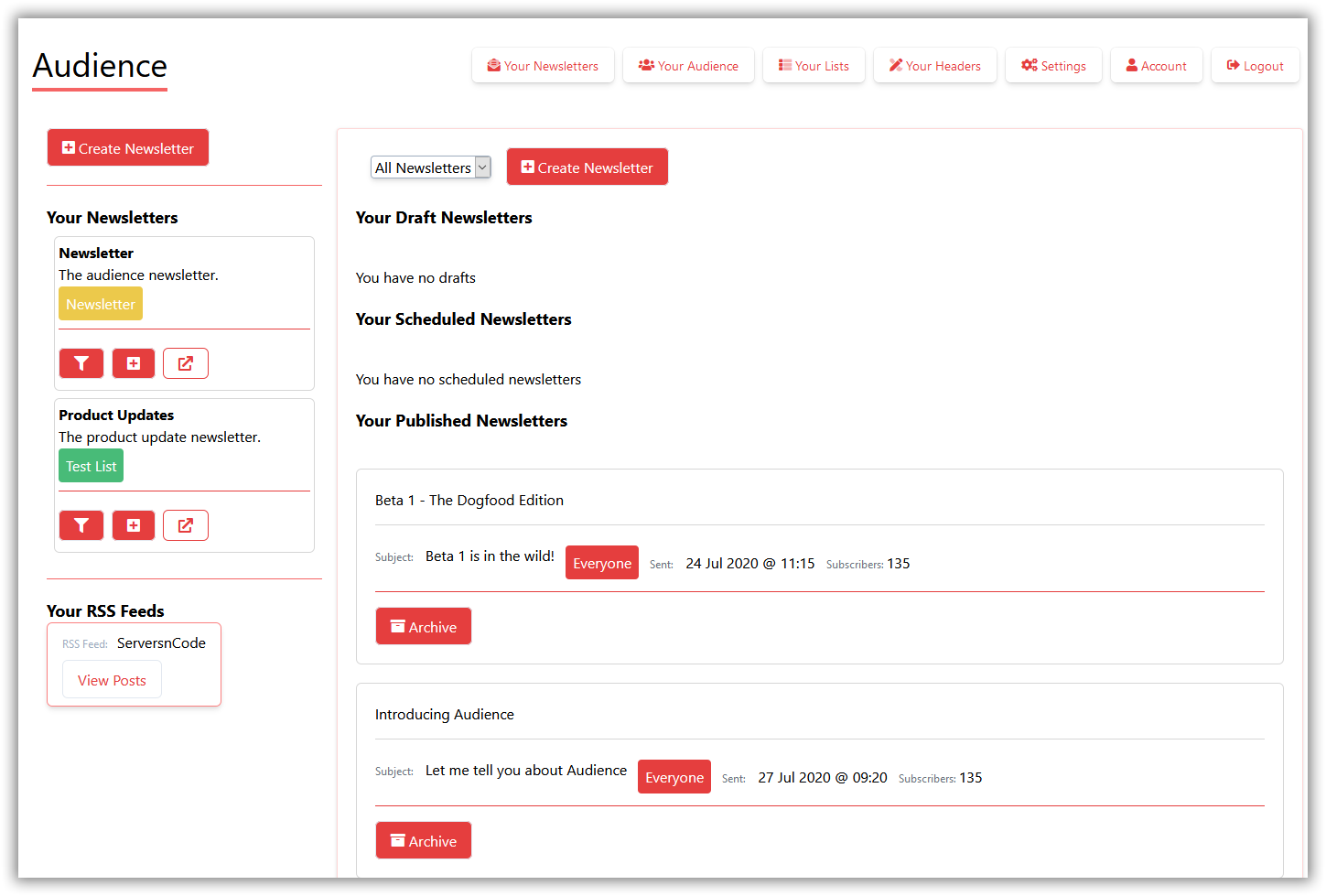Viewport: 1326px width, 896px height.
Task: Click the 'You have no drafts' message
Action: pyautogui.click(x=415, y=277)
